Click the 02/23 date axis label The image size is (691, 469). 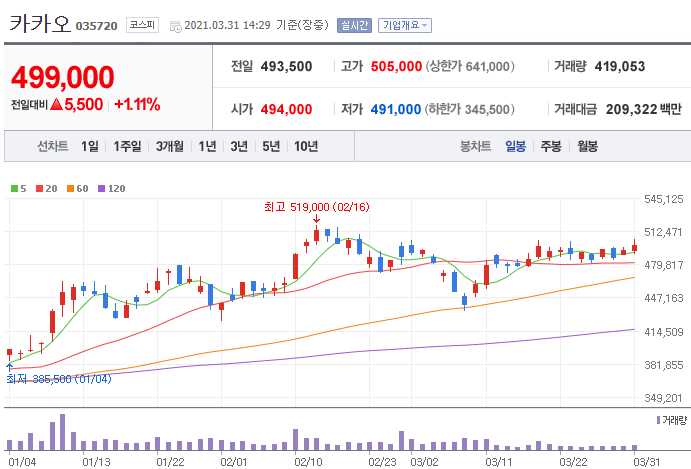[383, 462]
